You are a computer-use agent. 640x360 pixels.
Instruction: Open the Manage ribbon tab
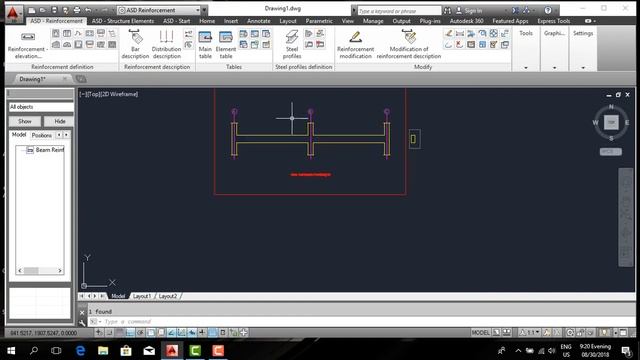point(373,21)
